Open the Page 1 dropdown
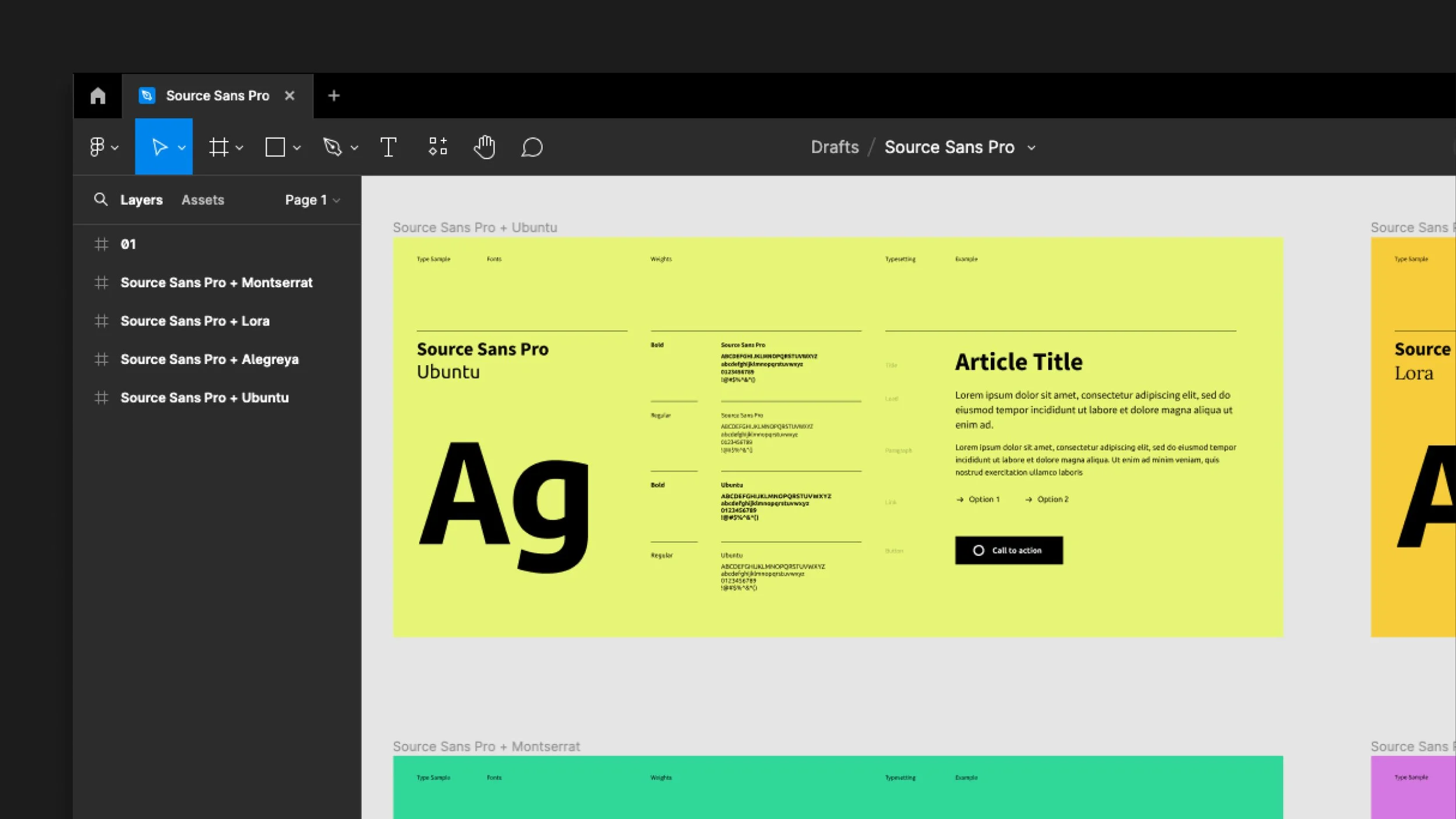 tap(312, 200)
